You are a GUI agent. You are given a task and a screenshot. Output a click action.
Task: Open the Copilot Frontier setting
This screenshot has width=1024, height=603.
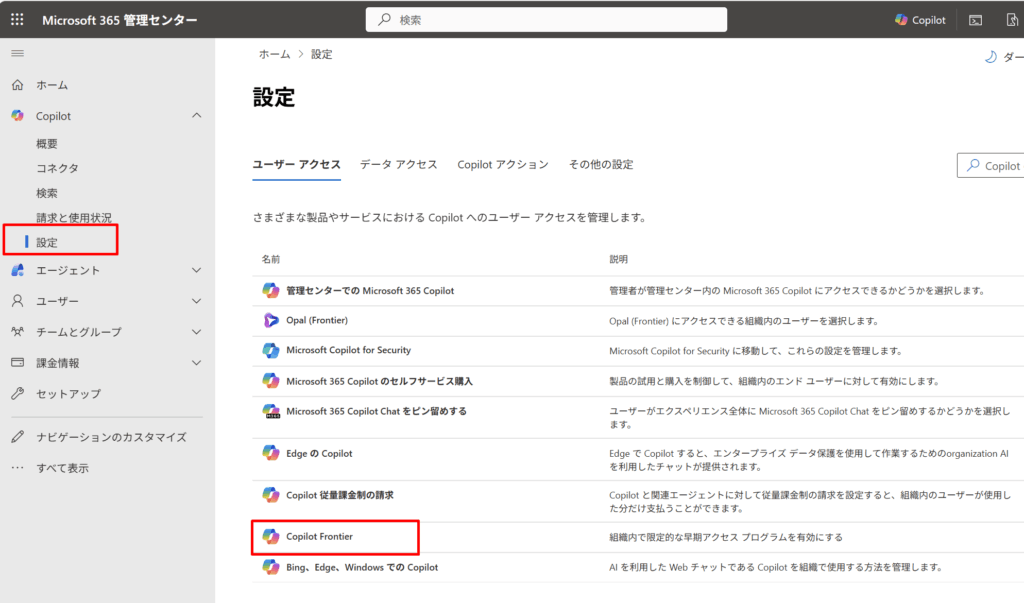[x=319, y=537]
